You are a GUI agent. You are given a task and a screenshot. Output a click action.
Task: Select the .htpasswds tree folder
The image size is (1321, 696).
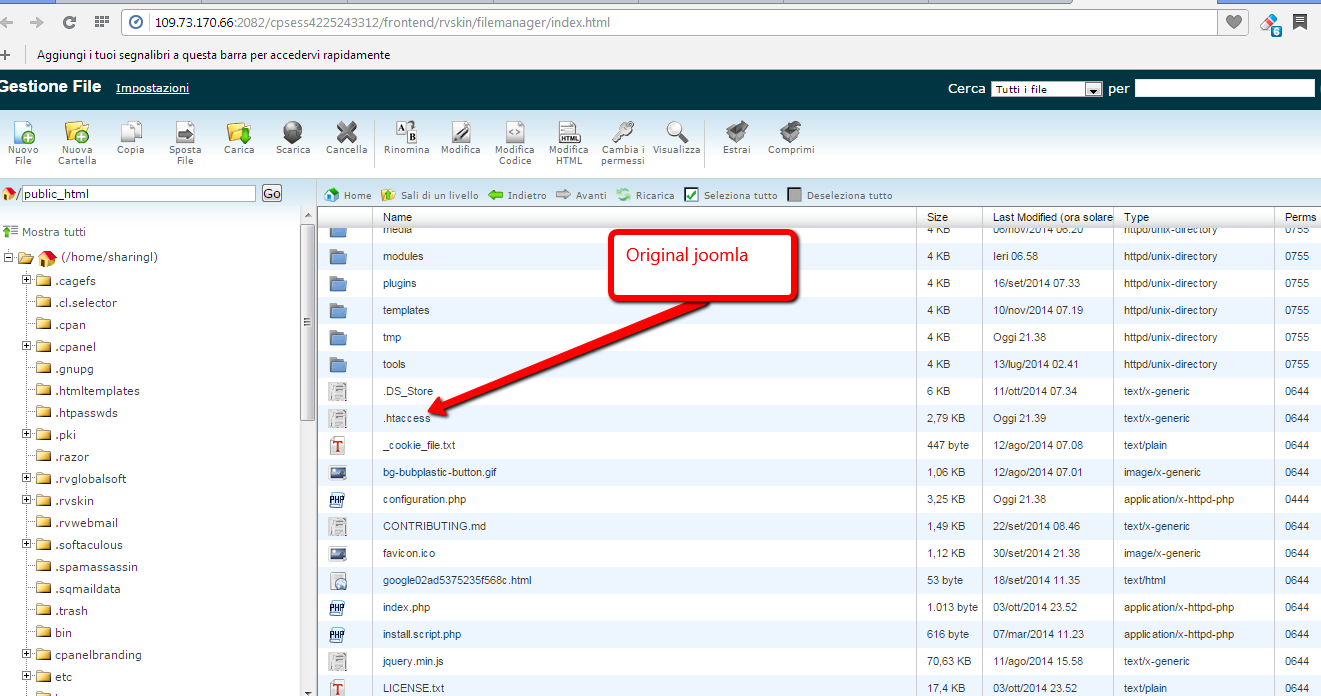(87, 413)
